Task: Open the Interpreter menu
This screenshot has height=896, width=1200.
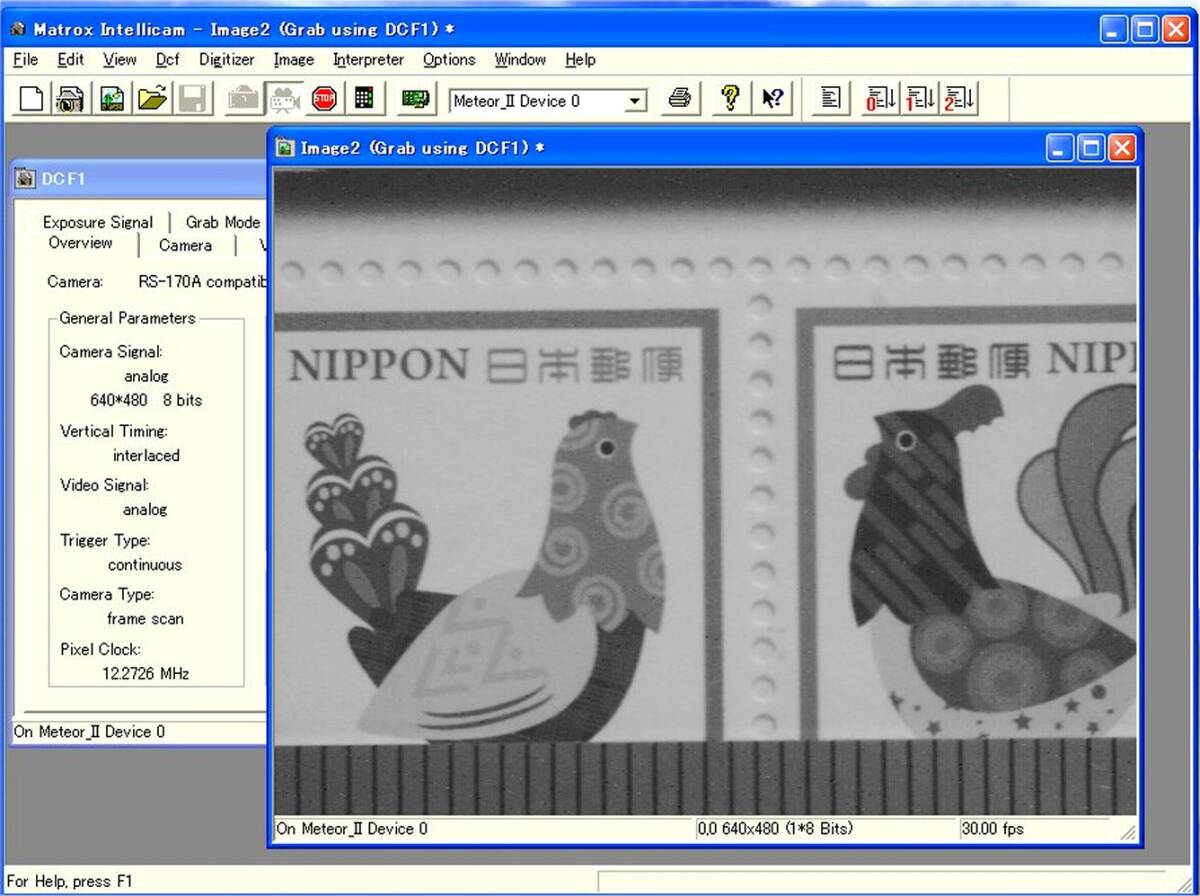Action: coord(368,60)
